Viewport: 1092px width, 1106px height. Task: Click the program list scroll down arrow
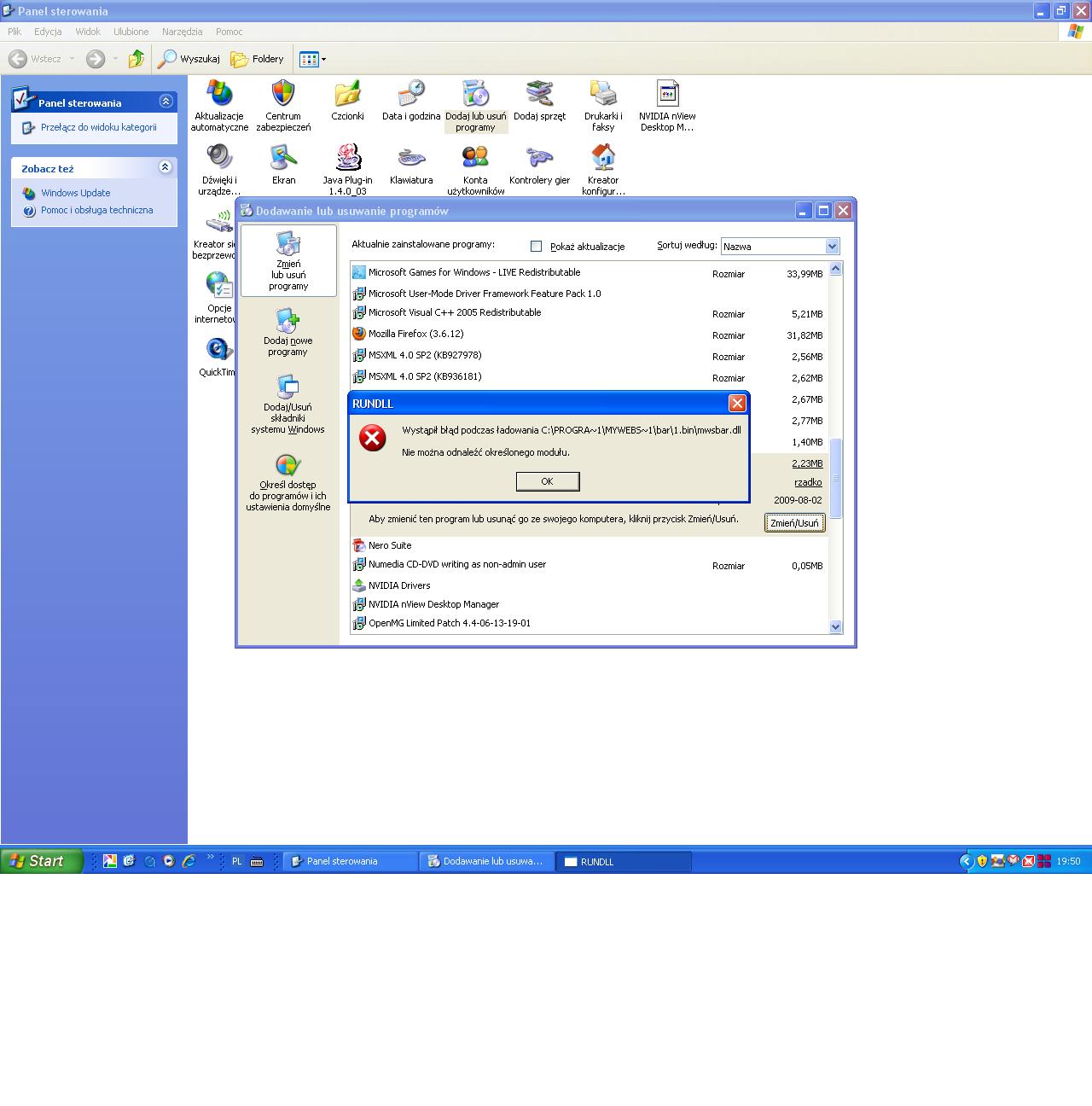tap(835, 626)
